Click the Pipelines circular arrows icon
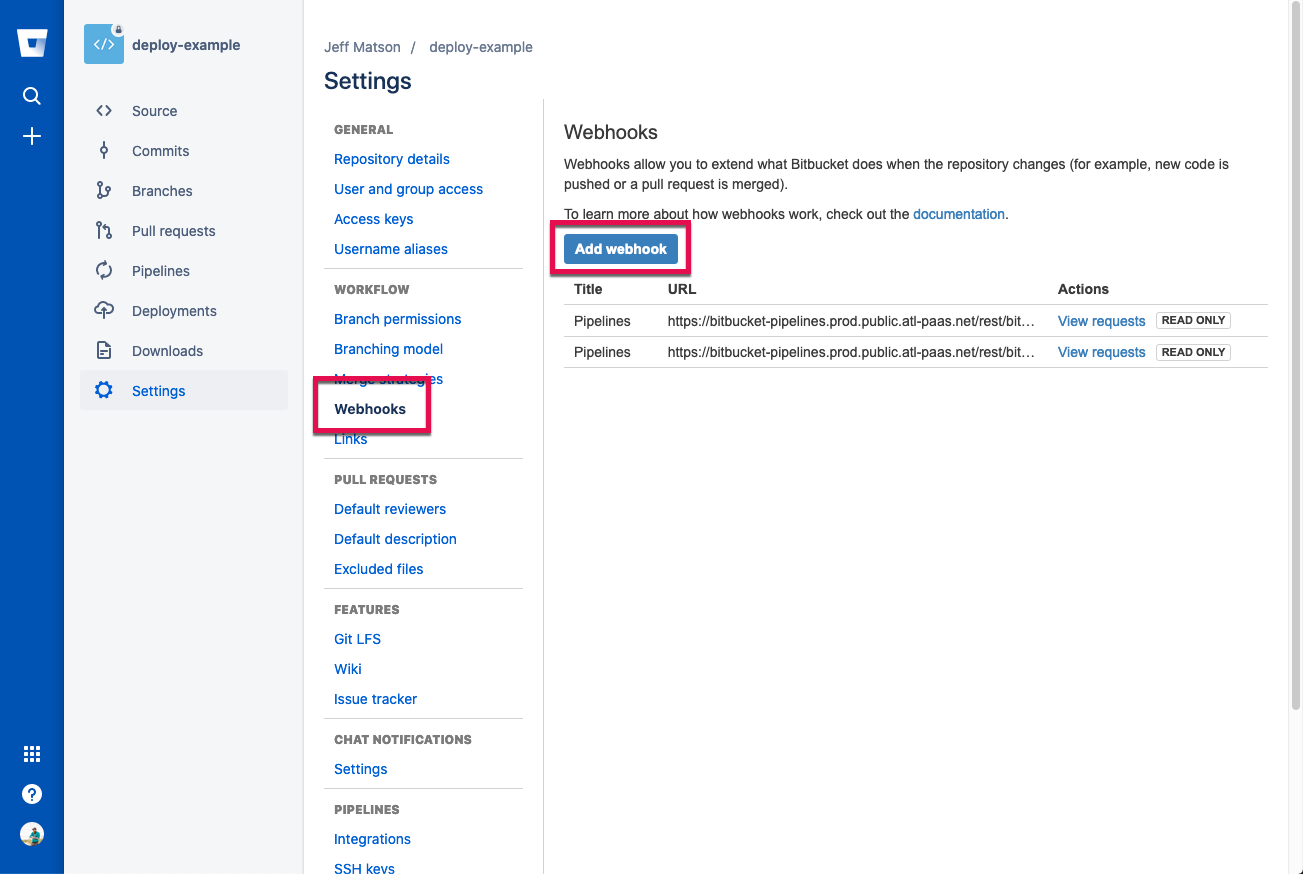 [104, 271]
